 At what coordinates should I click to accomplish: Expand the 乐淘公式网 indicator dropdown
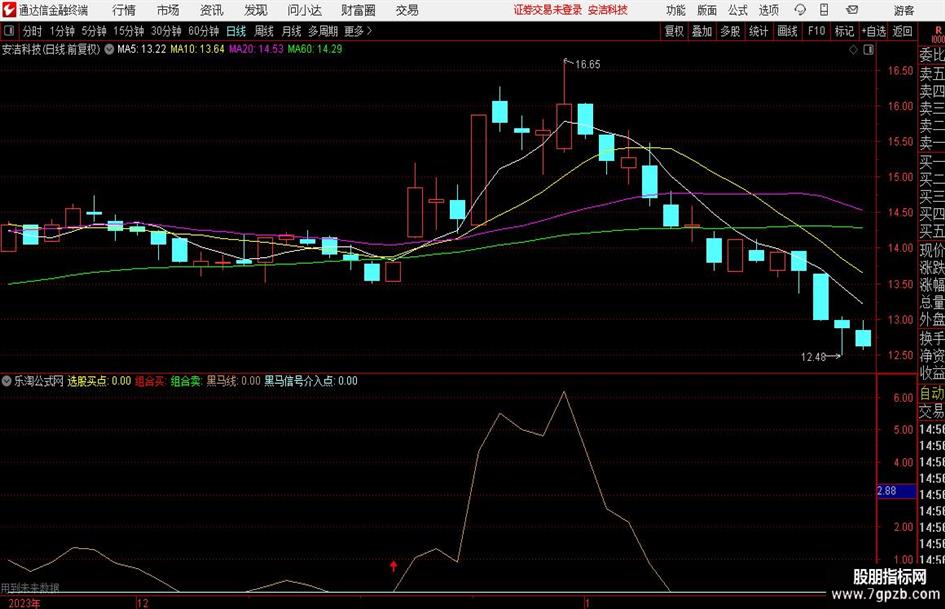point(6,381)
